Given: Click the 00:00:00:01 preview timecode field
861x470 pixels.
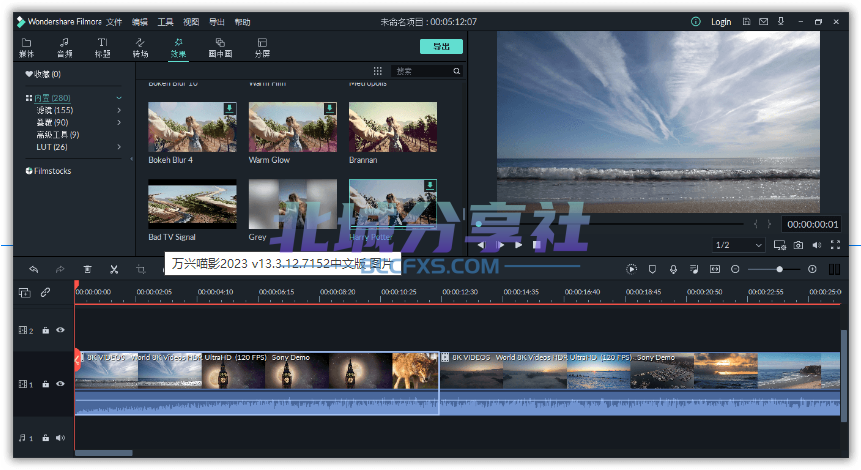Looking at the screenshot, I should 812,224.
